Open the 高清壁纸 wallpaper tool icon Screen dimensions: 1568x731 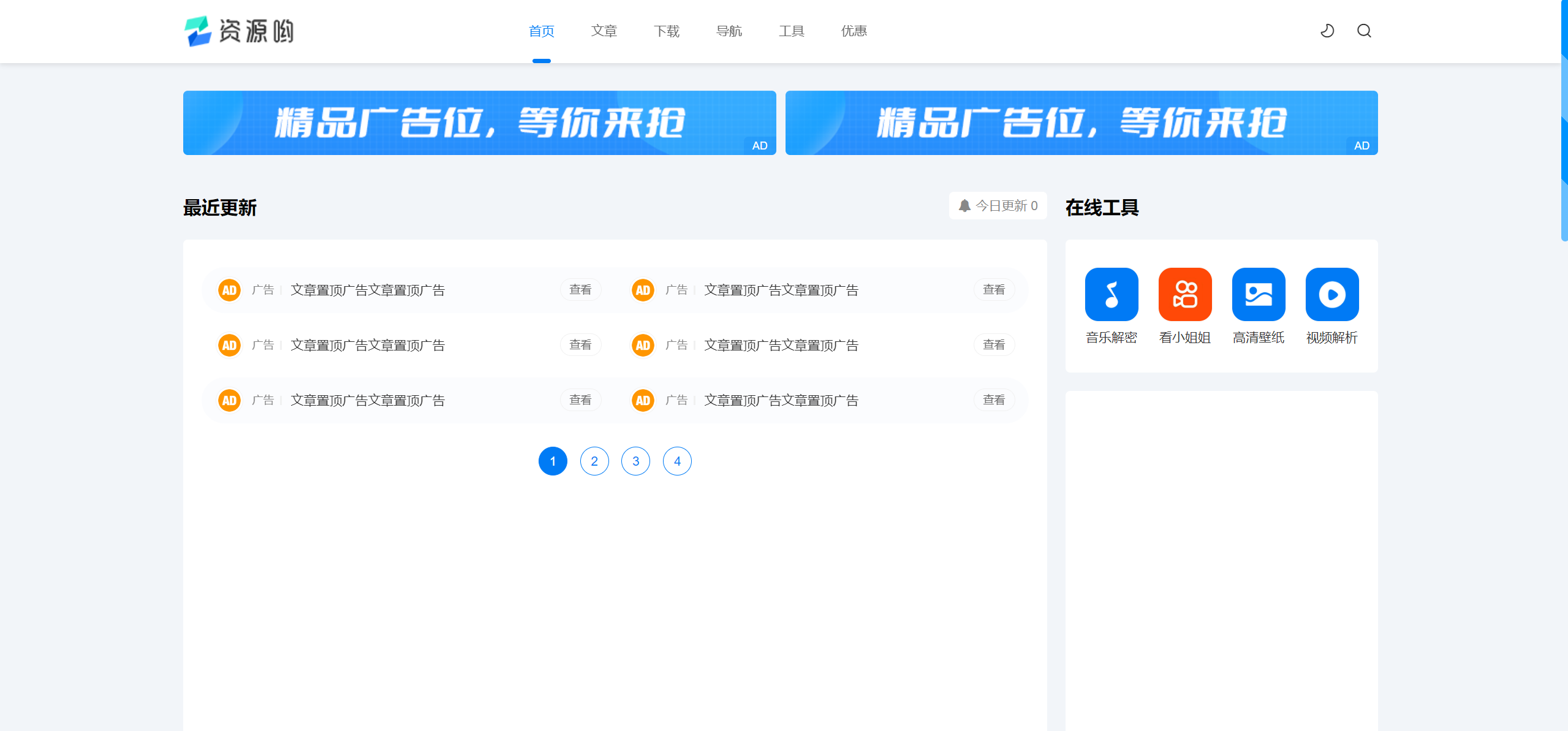tap(1259, 294)
